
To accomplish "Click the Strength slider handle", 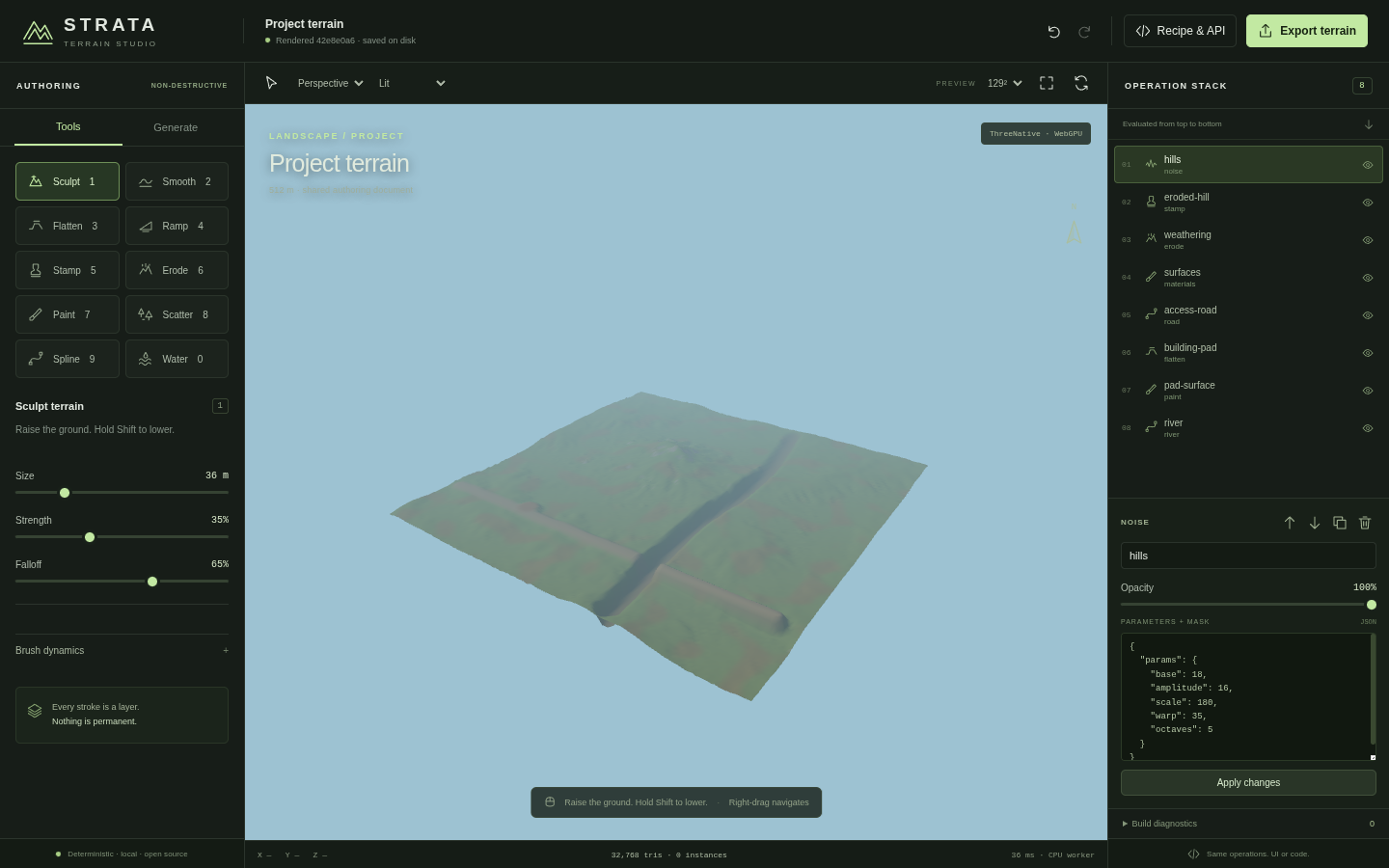I will click(90, 537).
